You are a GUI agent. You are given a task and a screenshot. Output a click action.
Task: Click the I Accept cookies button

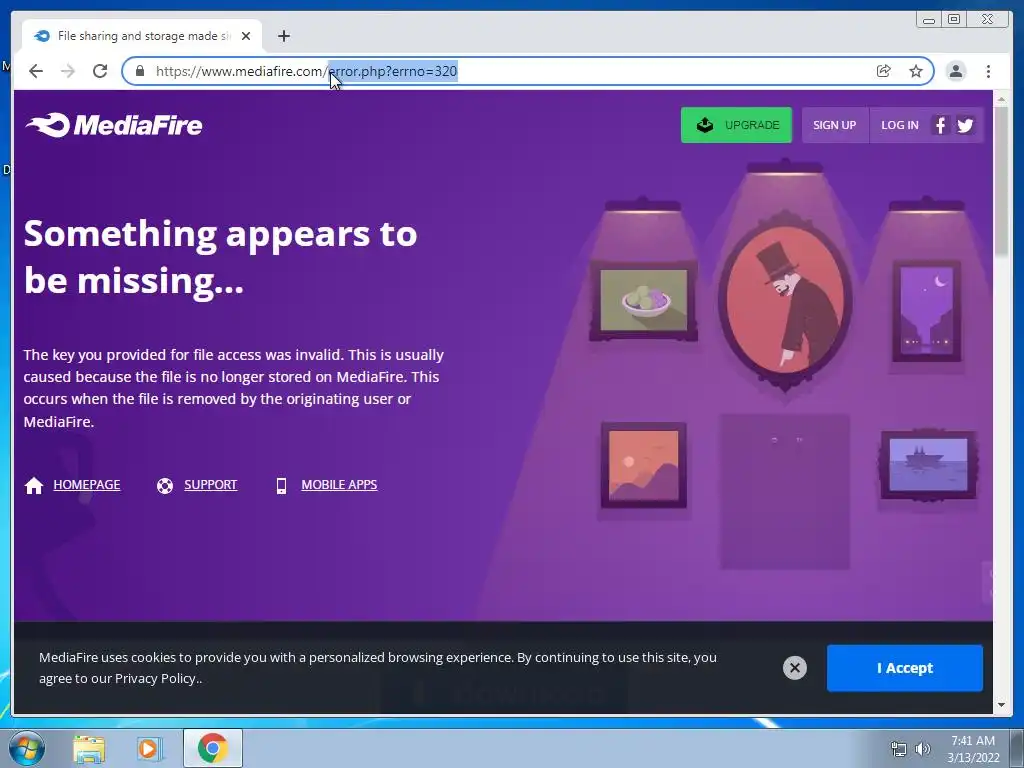tap(904, 667)
